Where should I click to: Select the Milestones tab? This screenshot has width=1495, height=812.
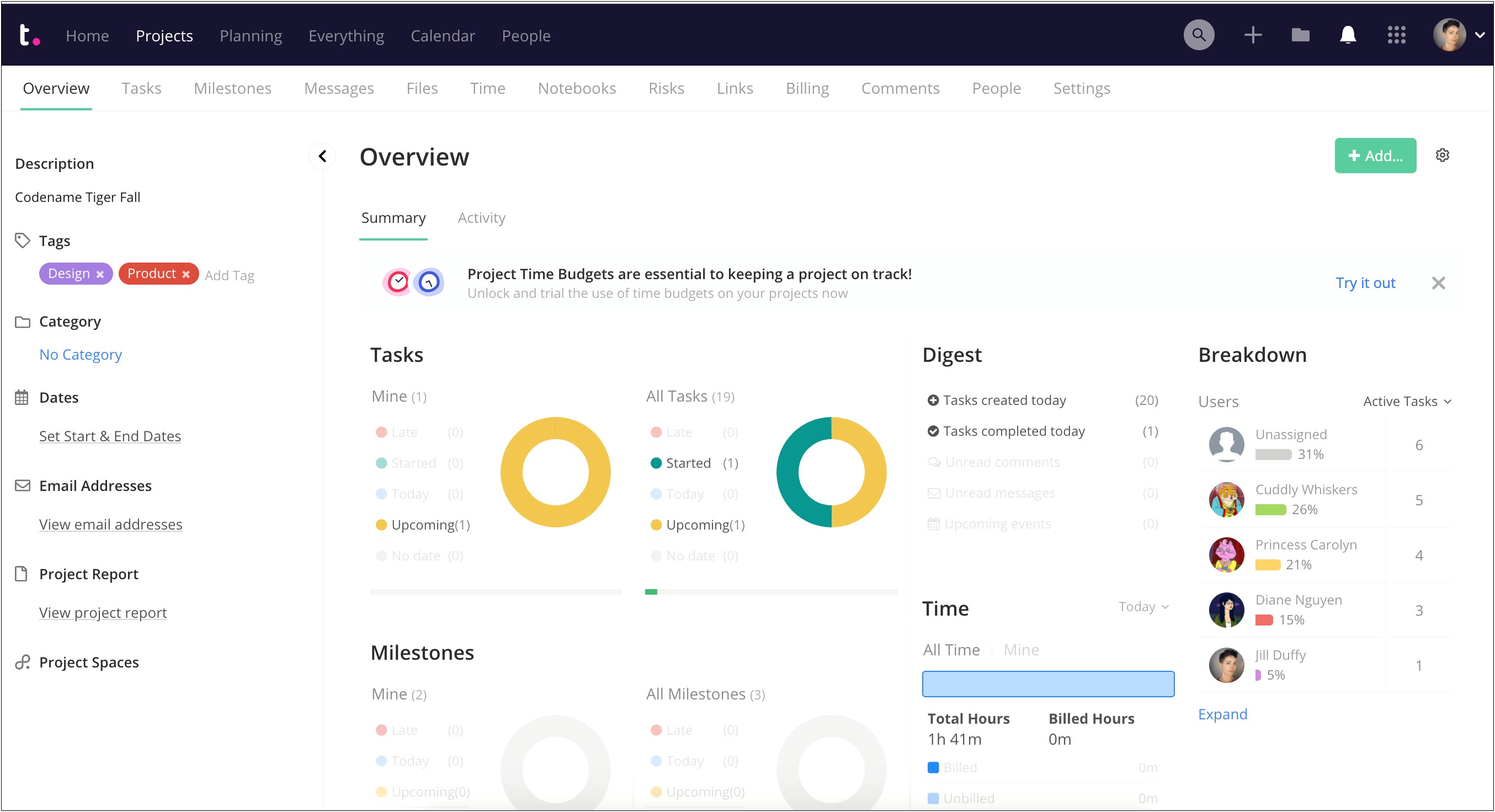click(232, 88)
